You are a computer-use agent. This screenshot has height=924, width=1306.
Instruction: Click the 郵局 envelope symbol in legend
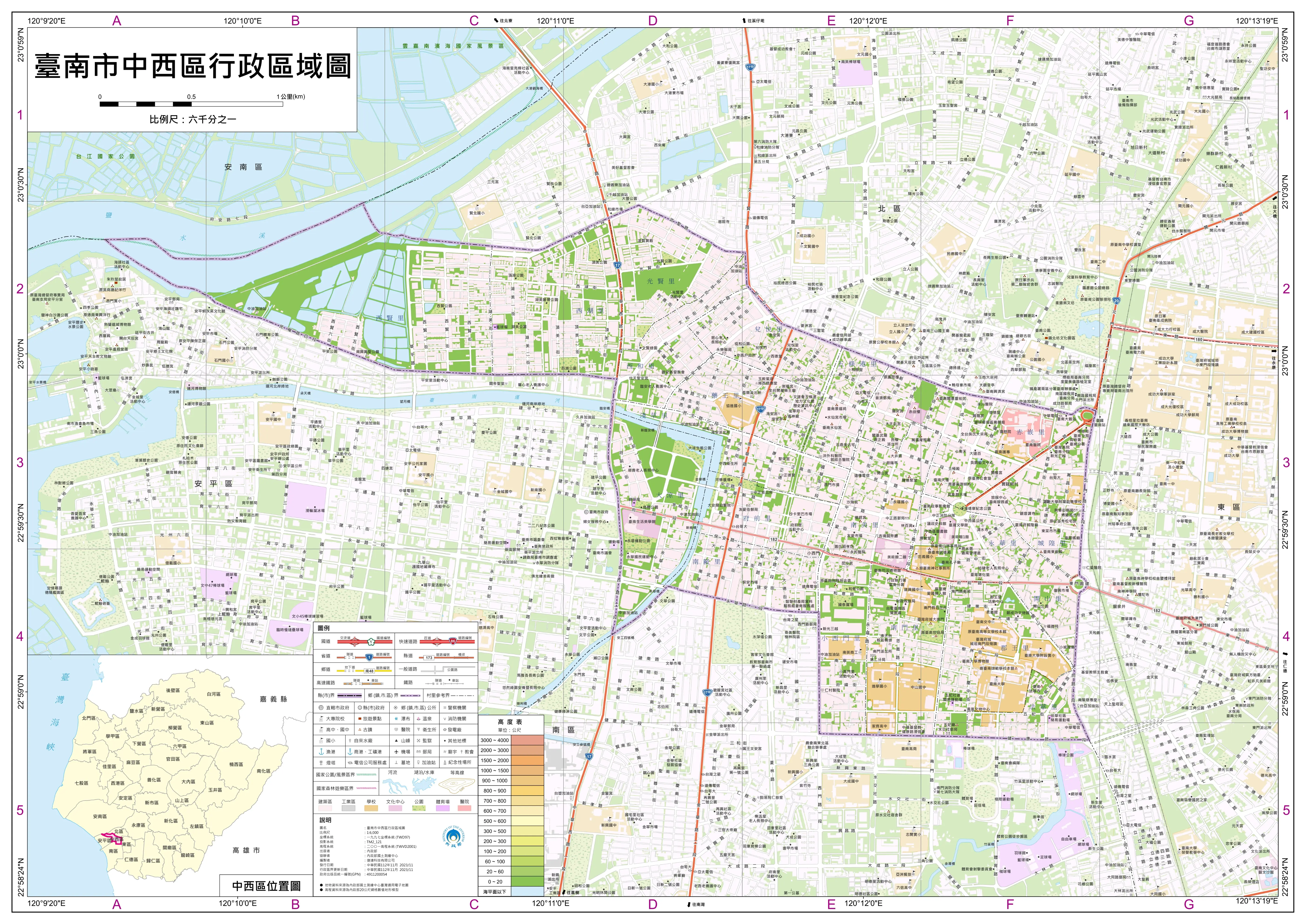(419, 752)
